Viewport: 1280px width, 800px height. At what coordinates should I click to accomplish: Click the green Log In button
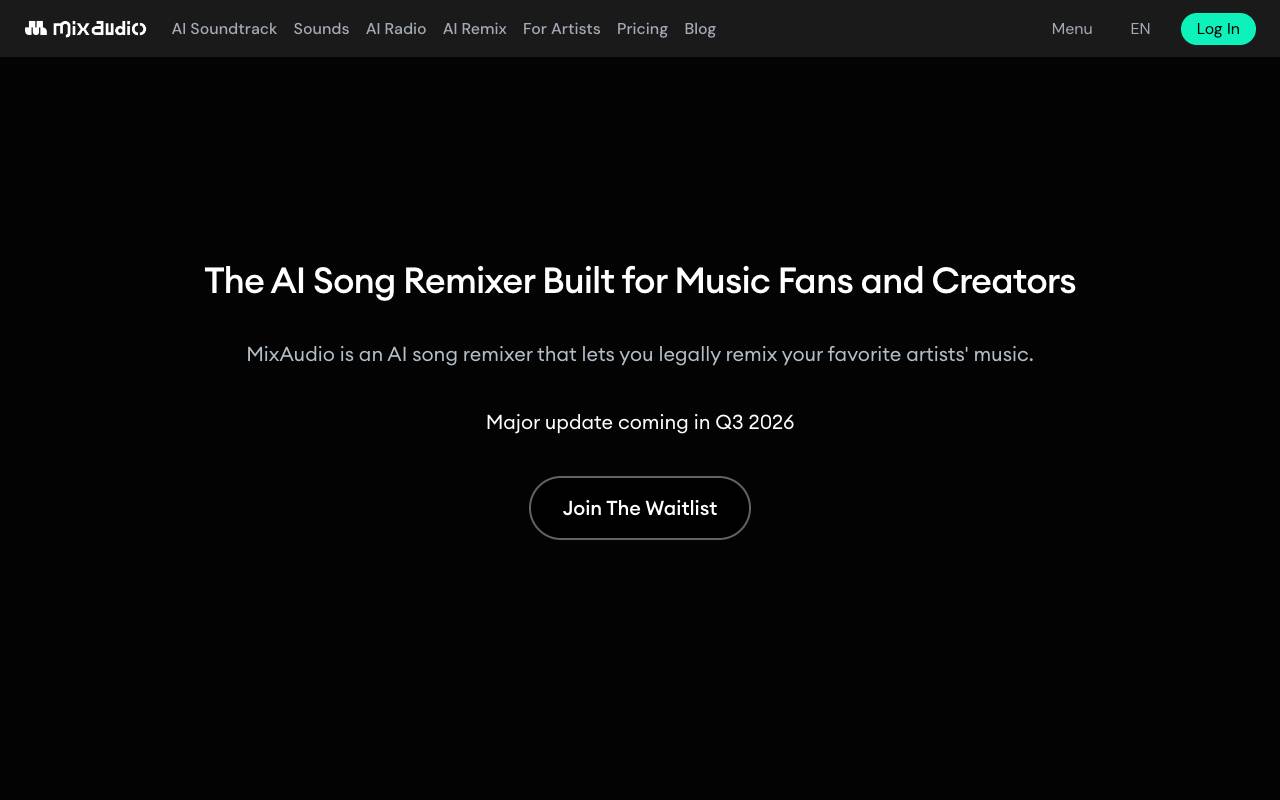(1218, 28)
